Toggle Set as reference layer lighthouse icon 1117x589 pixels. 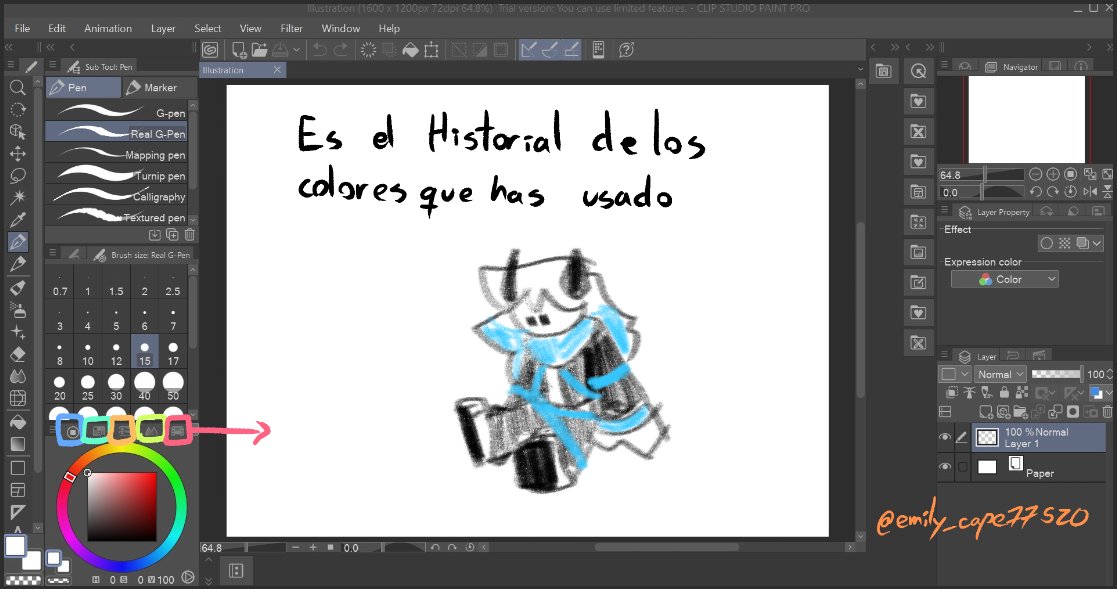(x=969, y=392)
